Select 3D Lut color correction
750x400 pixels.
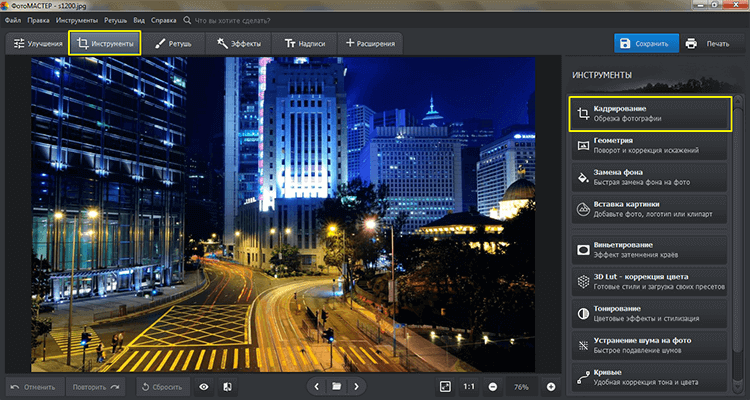coord(650,281)
